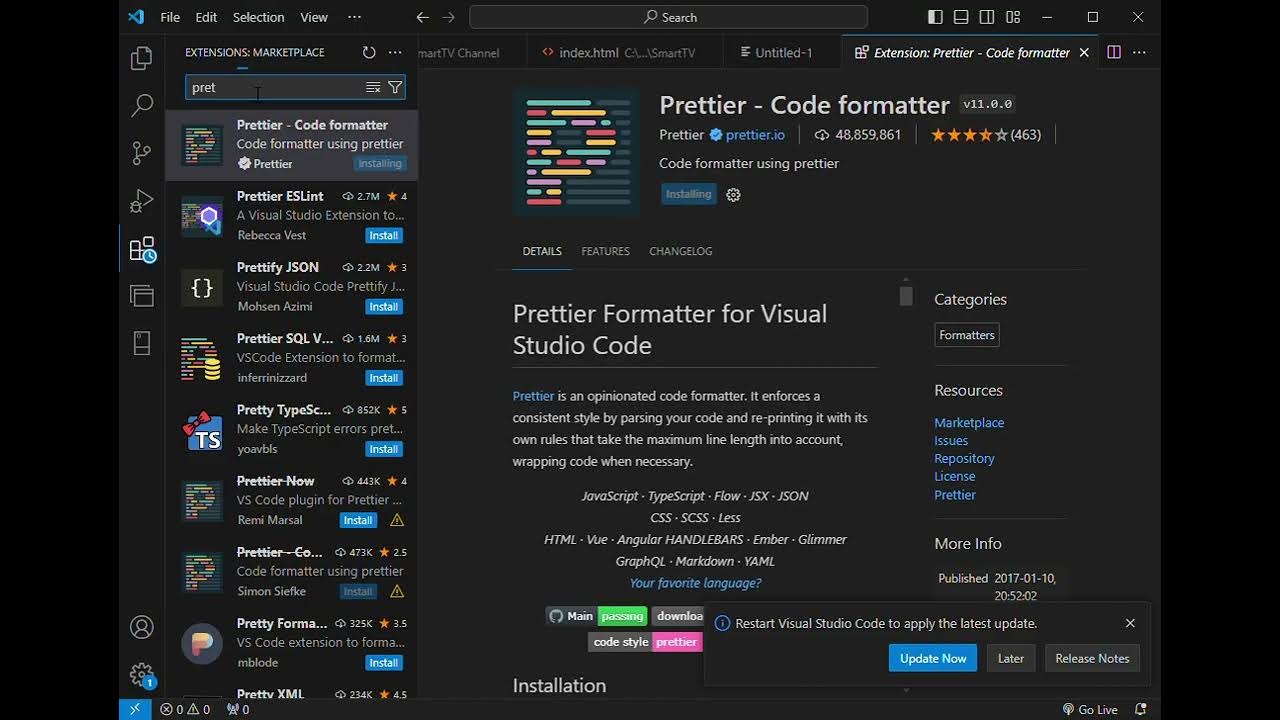Viewport: 1280px width, 720px height.
Task: Click the bottom book-shaped activity bar icon
Action: pyautogui.click(x=142, y=343)
